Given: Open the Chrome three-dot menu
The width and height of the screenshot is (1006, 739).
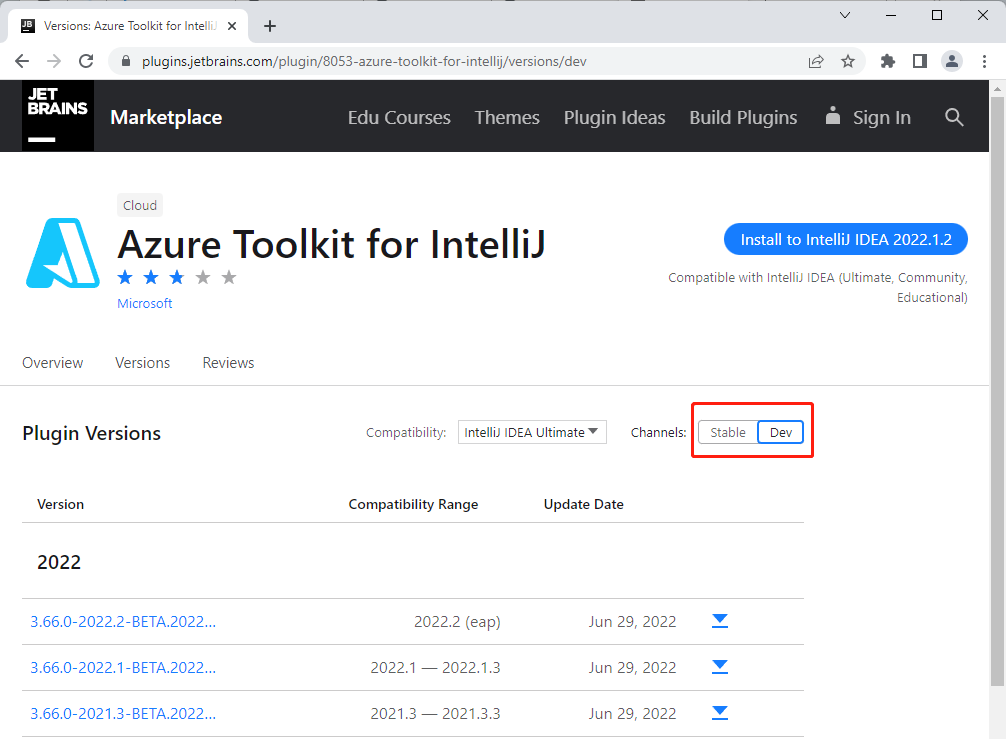Looking at the screenshot, I should (x=984, y=61).
